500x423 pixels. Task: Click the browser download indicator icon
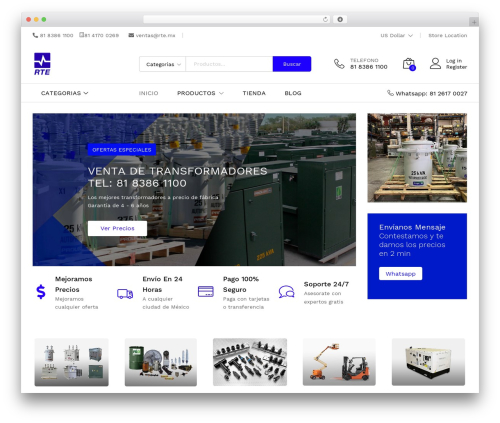coord(340,19)
